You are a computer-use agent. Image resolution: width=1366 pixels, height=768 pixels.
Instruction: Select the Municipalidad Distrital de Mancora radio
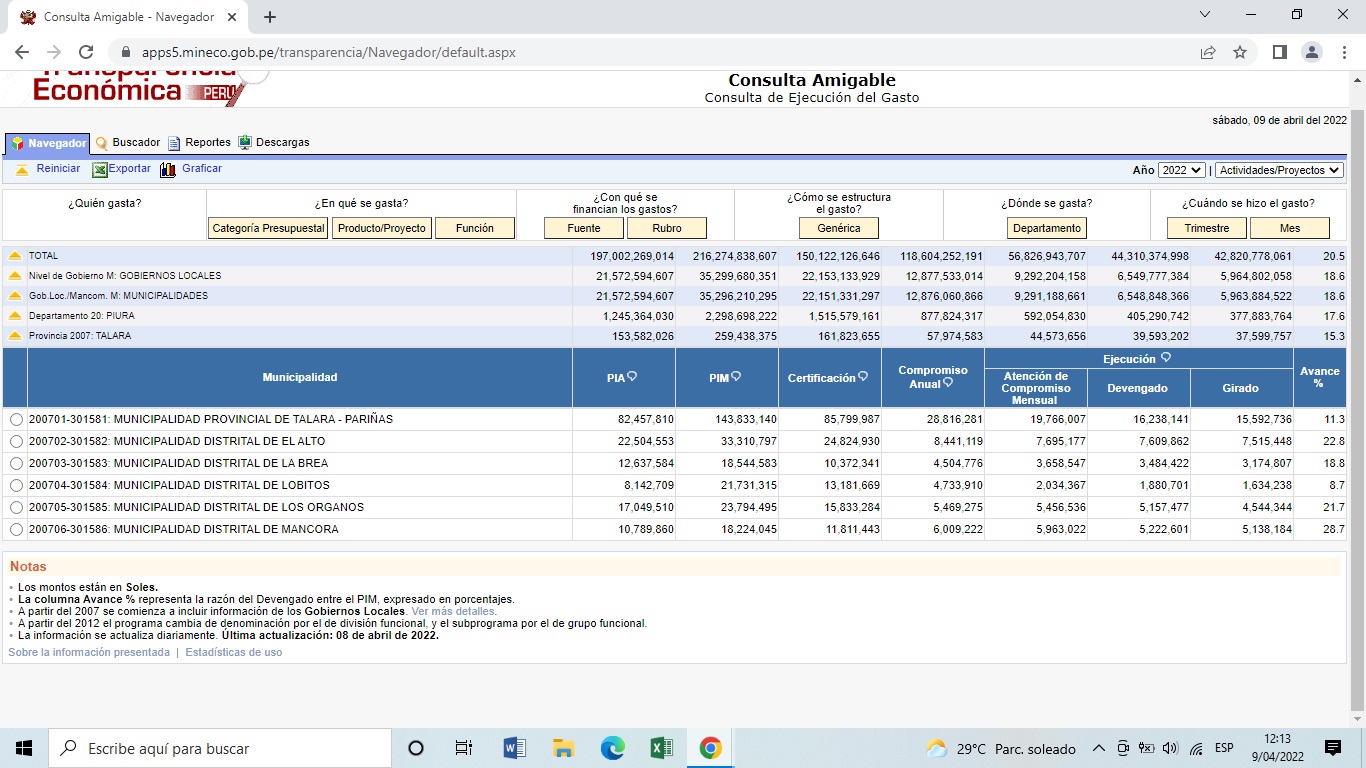point(16,530)
